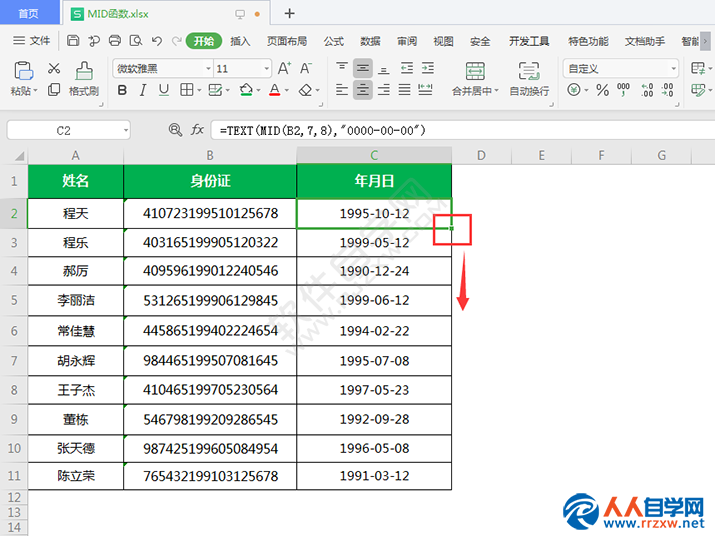Increase font size with A+ icon

coord(284,68)
